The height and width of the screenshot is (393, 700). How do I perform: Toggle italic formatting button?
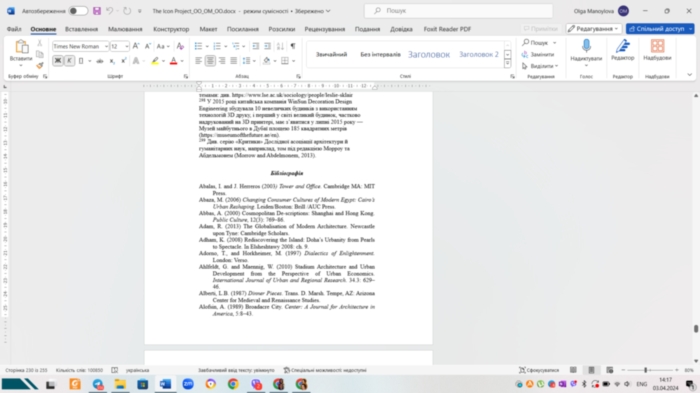click(69, 60)
